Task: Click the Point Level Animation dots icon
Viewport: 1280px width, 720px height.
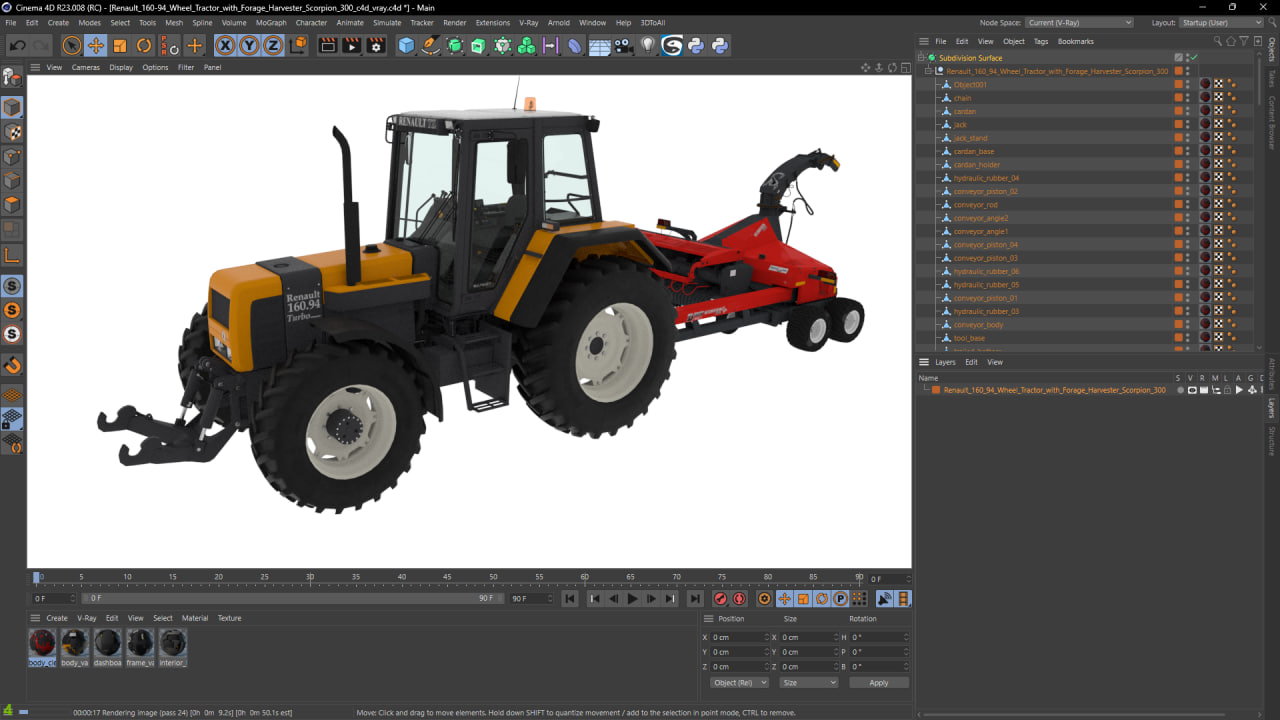Action: coord(859,599)
